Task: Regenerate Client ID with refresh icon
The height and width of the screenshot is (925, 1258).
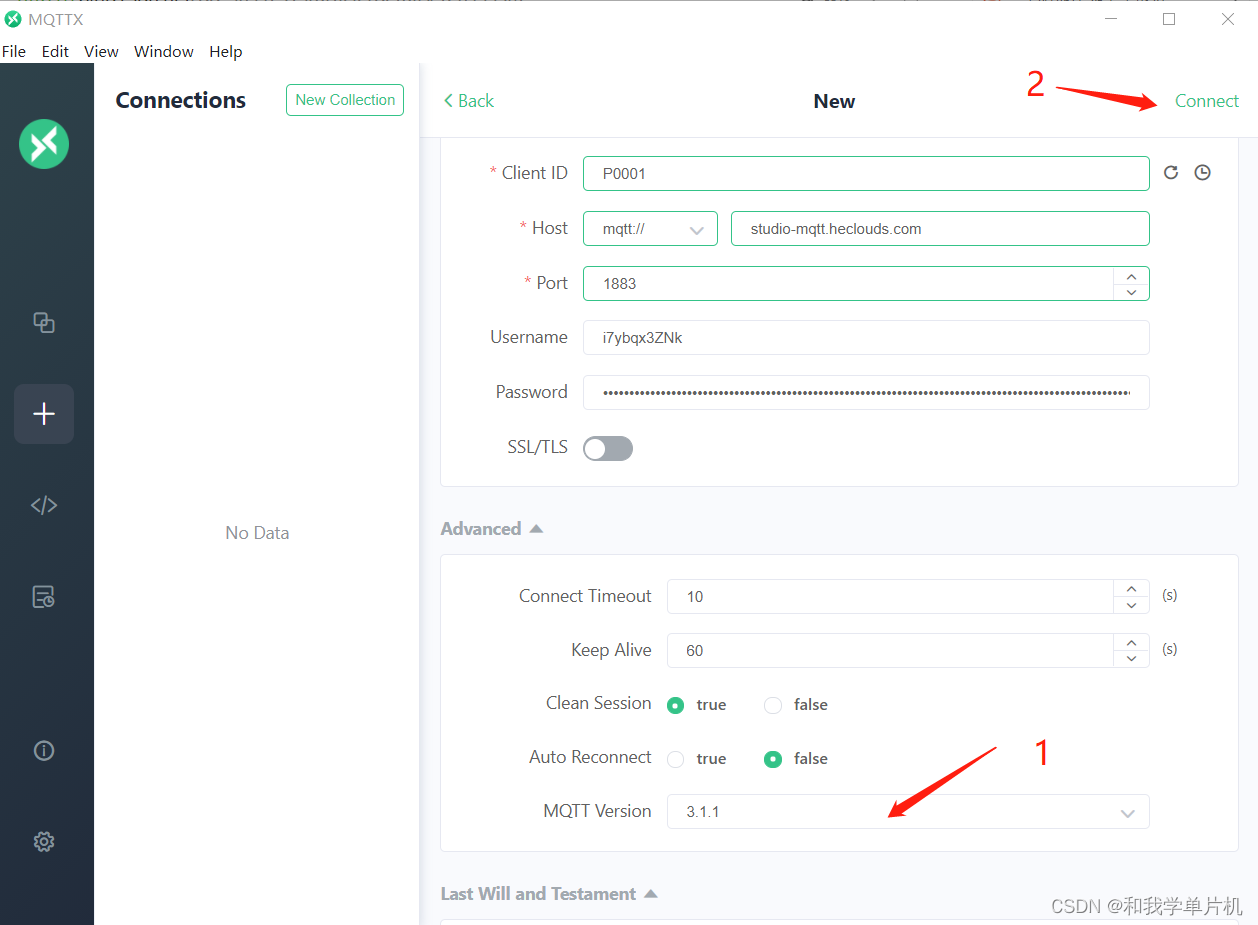Action: pyautogui.click(x=1171, y=173)
